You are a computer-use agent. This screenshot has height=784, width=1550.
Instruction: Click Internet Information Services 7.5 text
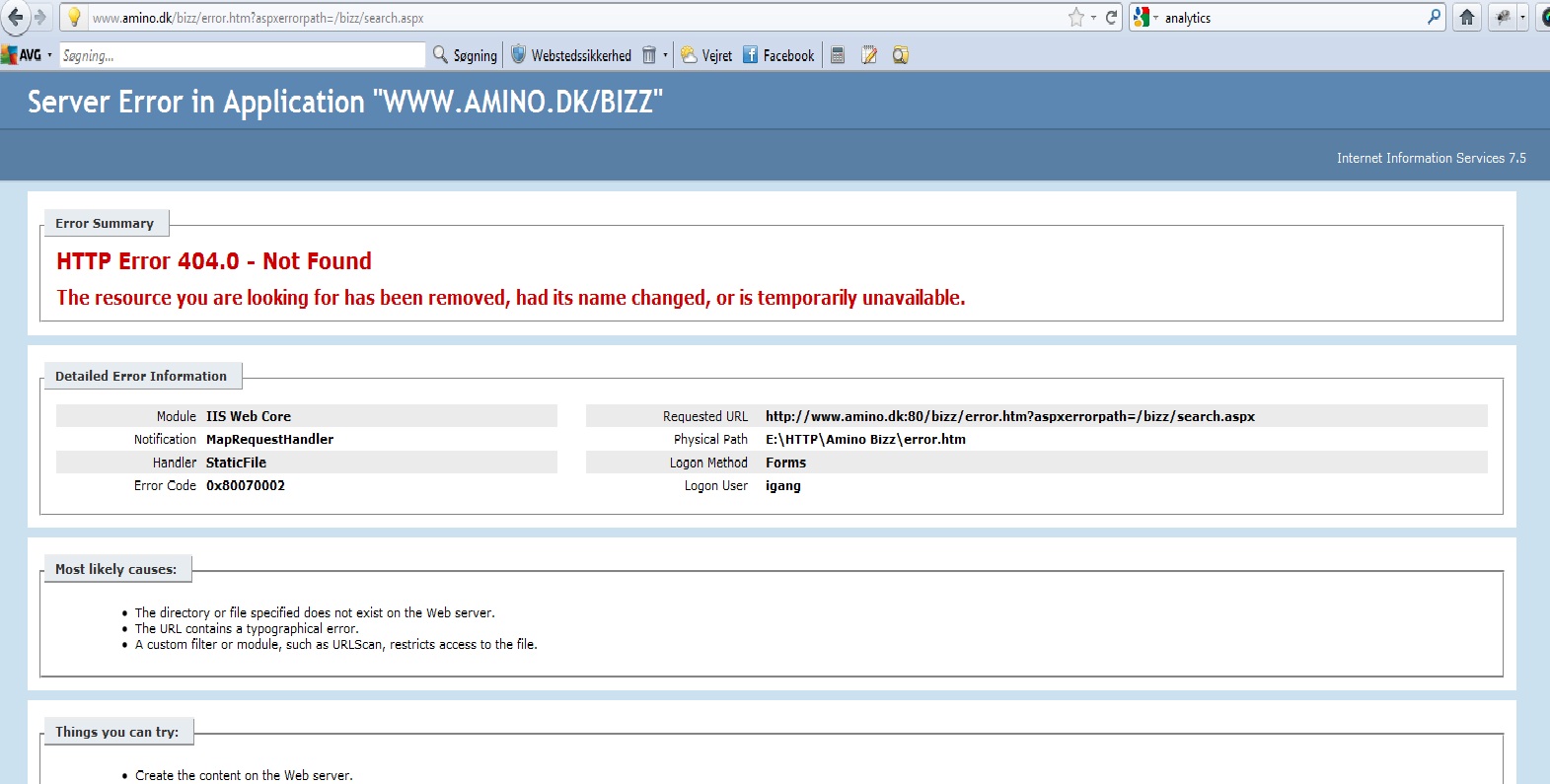point(1431,158)
